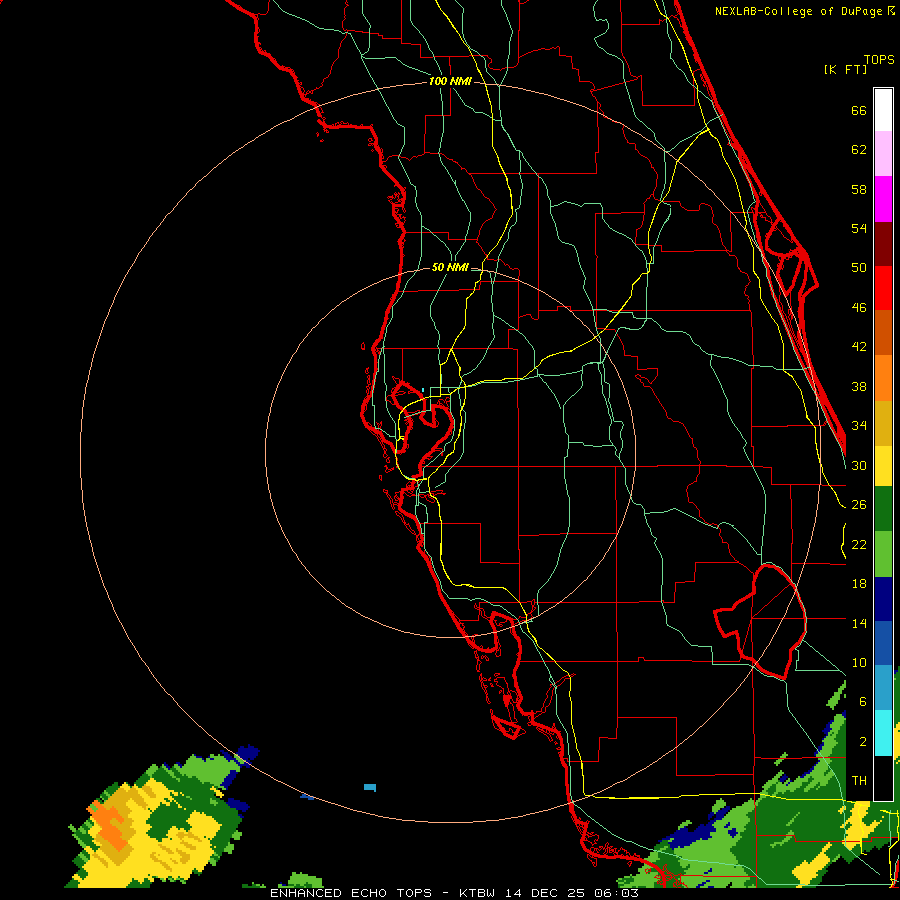The image size is (900, 900).
Task: Choose the bright red legend color block
Action: click(883, 288)
